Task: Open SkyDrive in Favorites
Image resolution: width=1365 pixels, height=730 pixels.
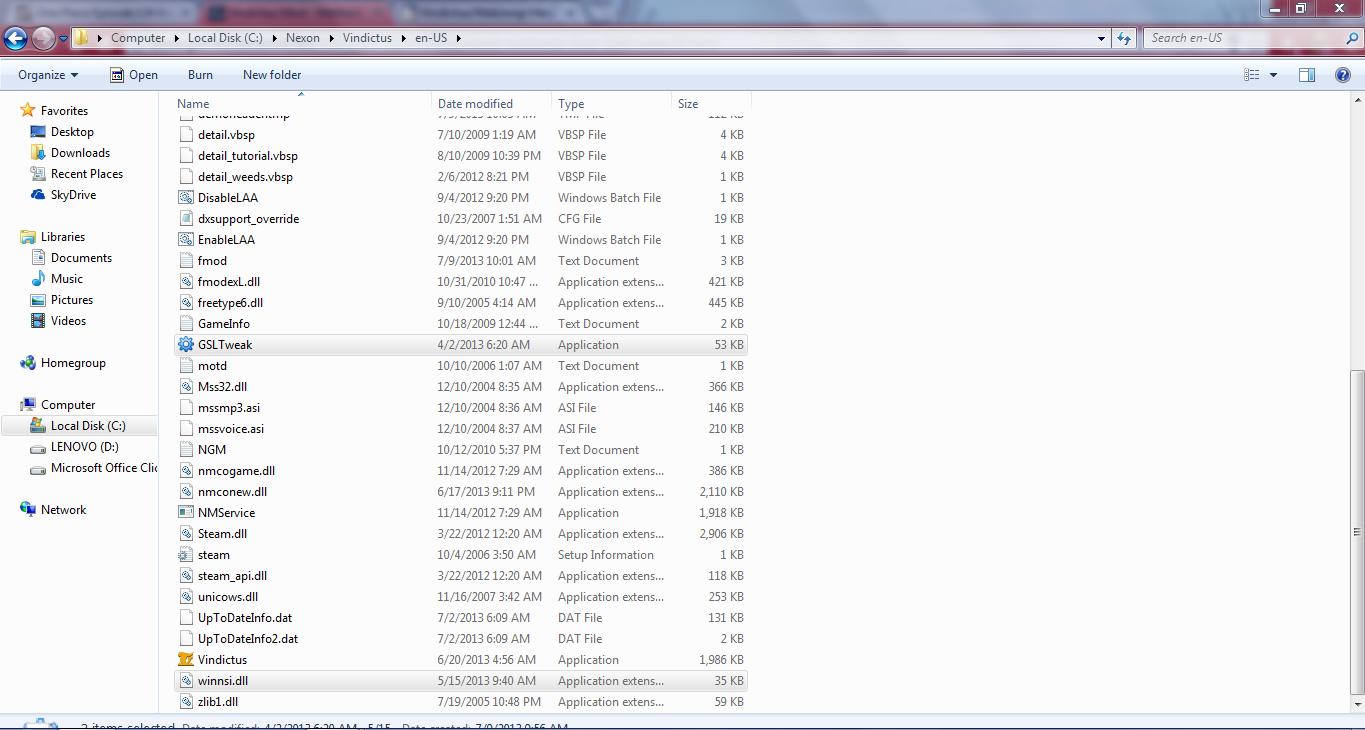Action: [x=73, y=195]
